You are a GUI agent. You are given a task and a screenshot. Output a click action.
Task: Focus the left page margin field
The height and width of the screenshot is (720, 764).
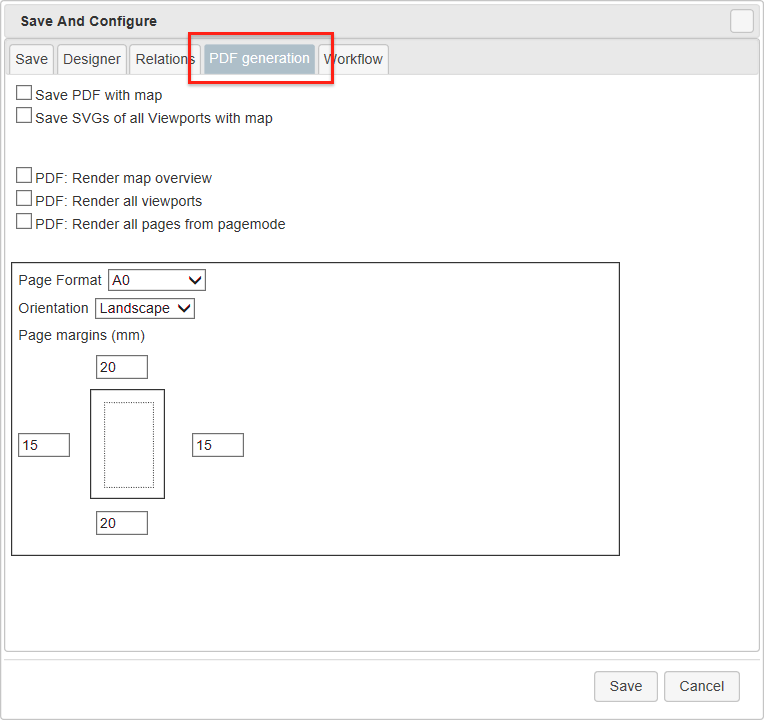(44, 445)
